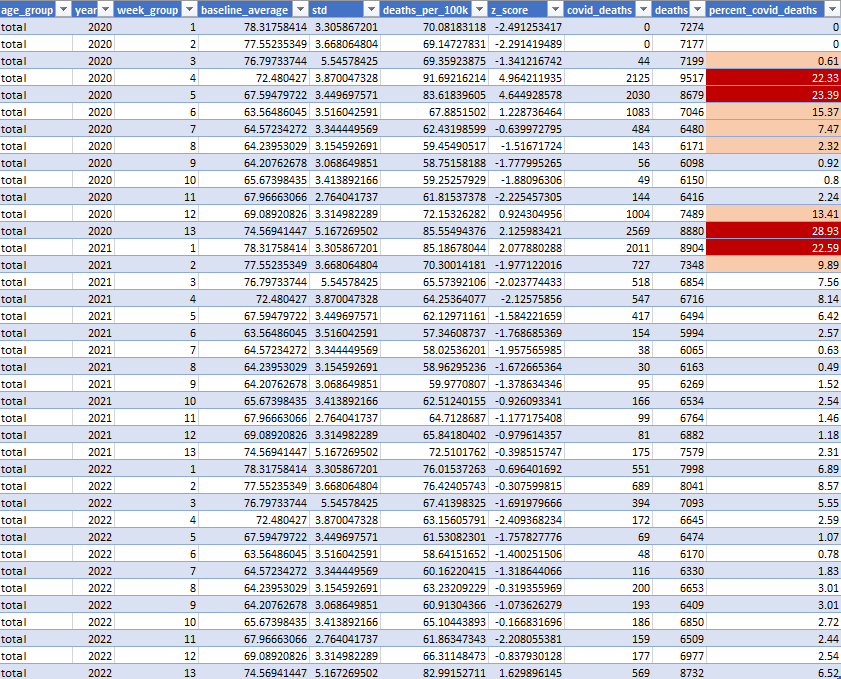The image size is (841, 679).
Task: Click deaths_per_100k value 57.34608737
Action: [x=454, y=333]
